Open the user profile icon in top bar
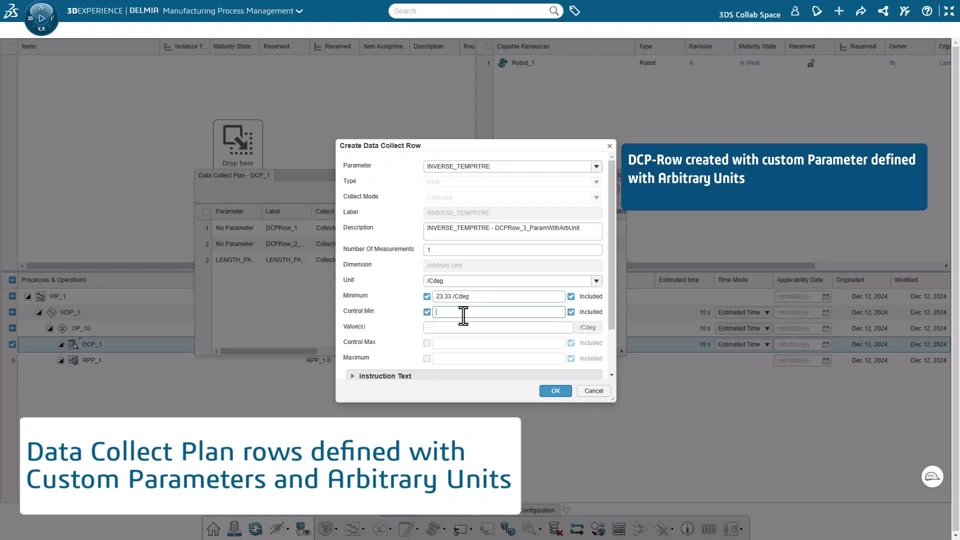This screenshot has height=540, width=960. [795, 11]
